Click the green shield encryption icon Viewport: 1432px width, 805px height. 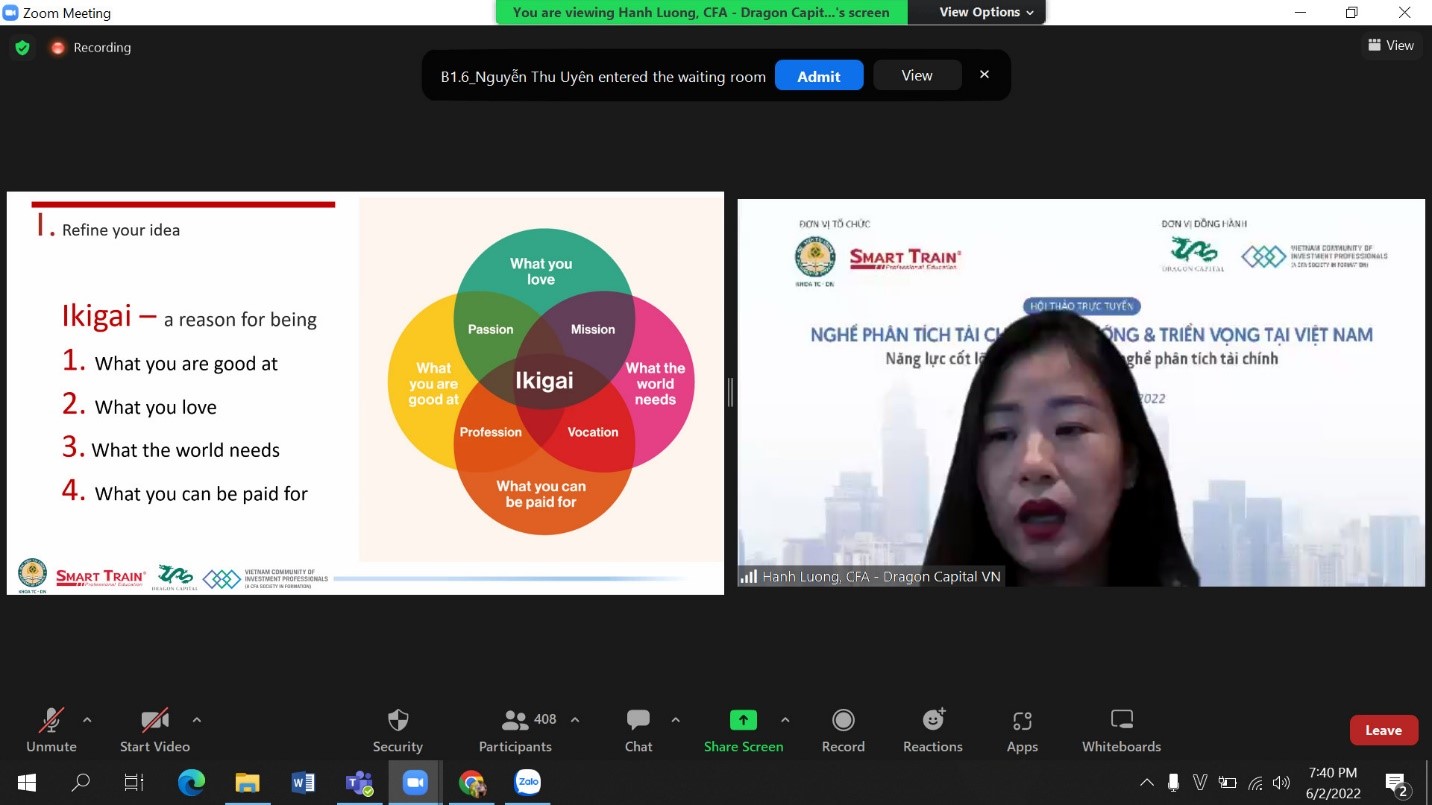tap(22, 47)
